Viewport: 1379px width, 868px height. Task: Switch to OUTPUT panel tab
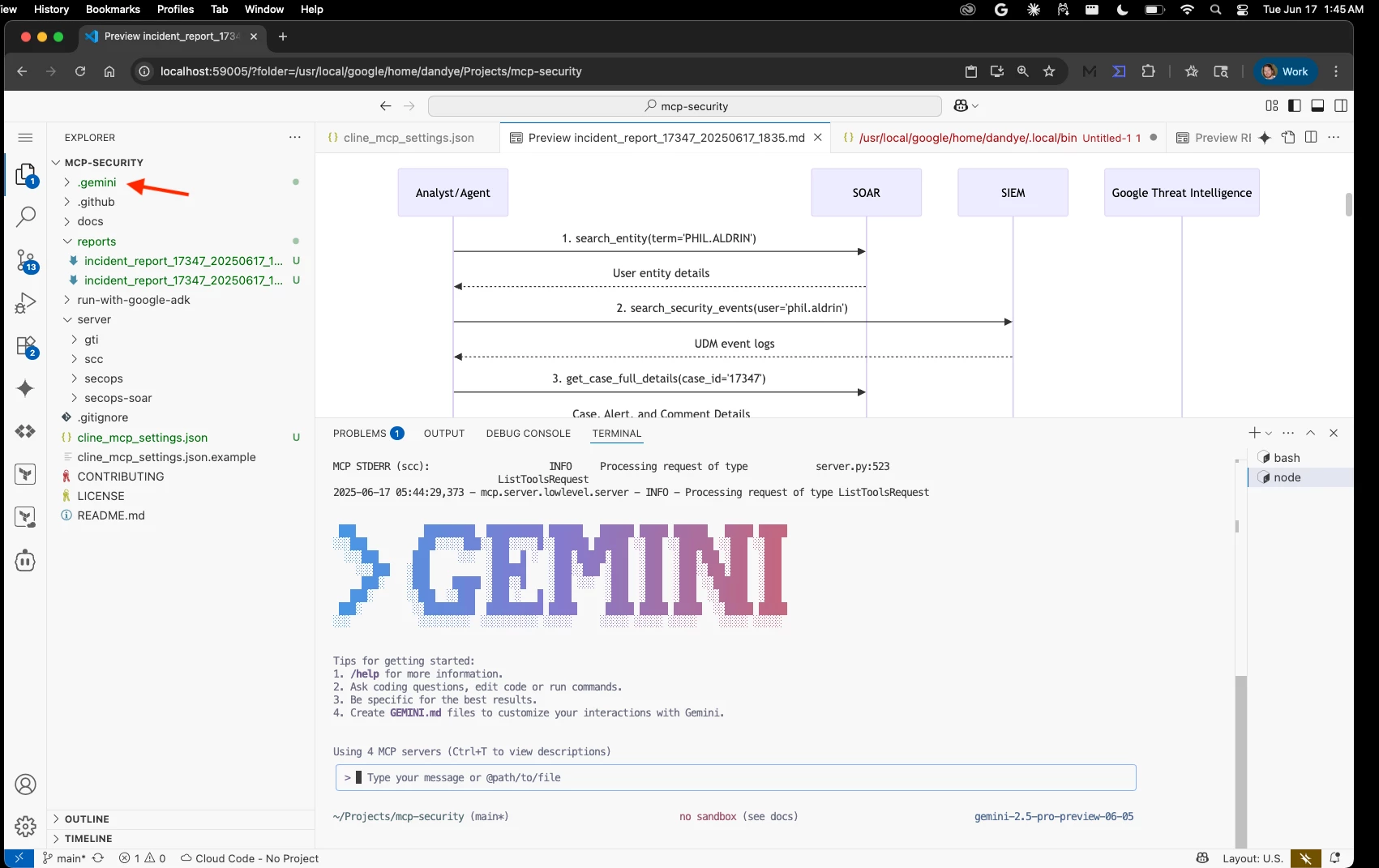tap(444, 434)
